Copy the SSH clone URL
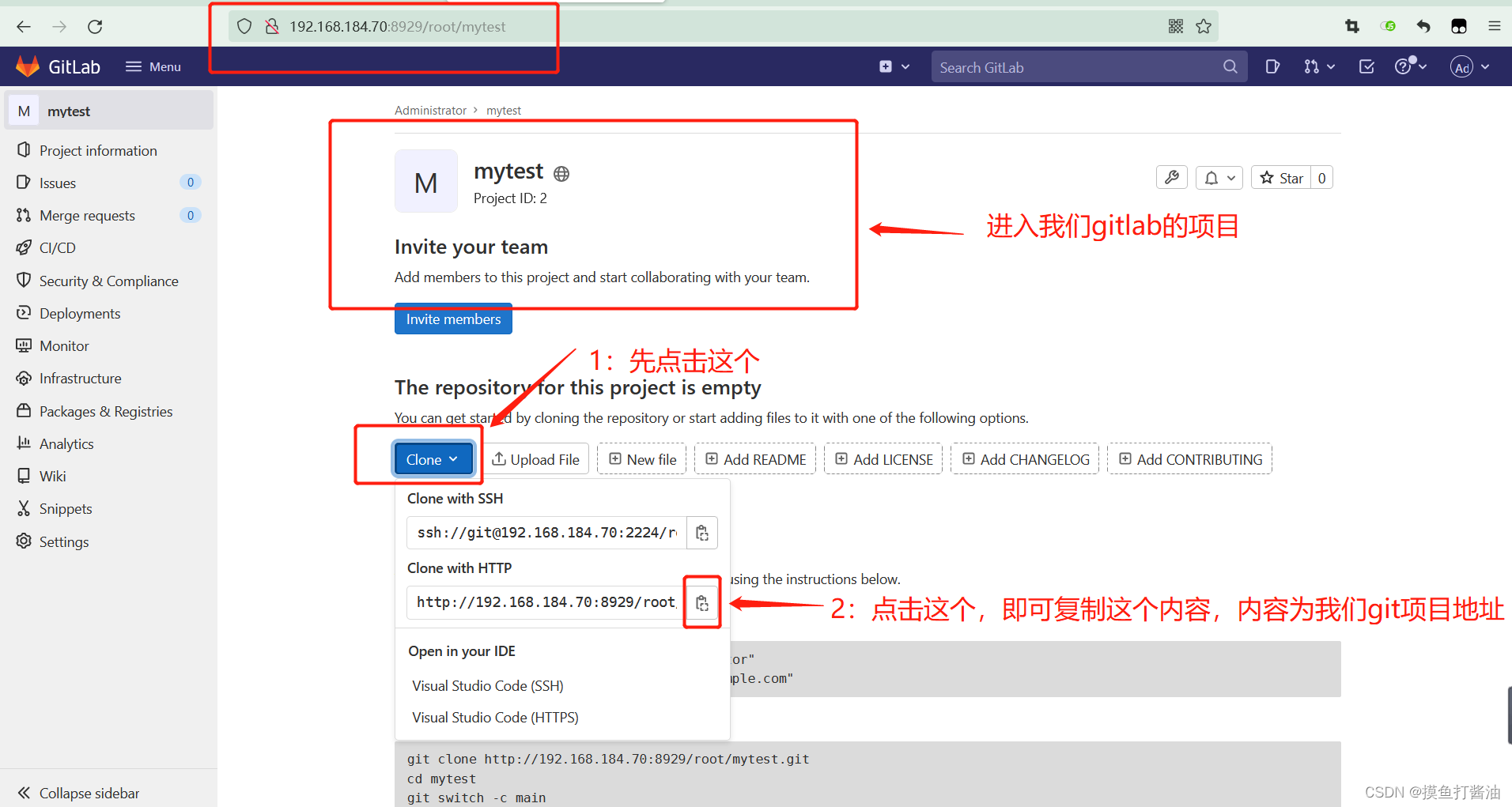 702,533
